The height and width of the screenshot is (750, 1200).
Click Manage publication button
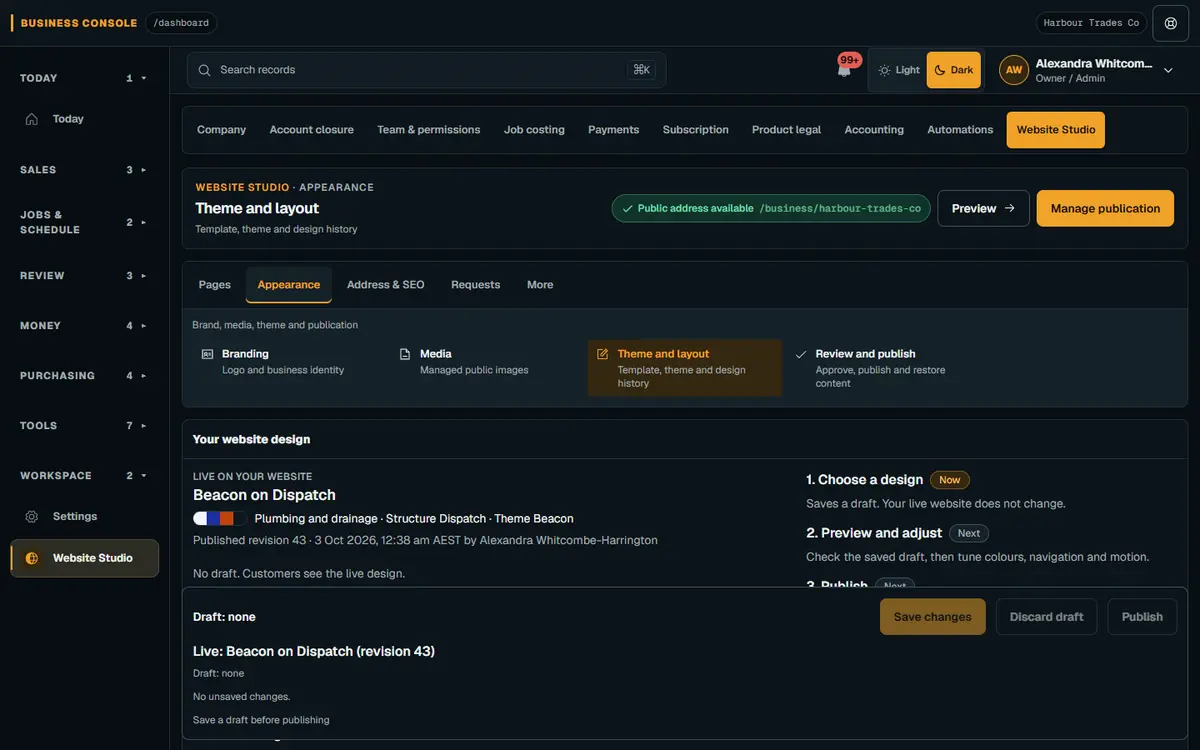click(x=1105, y=208)
